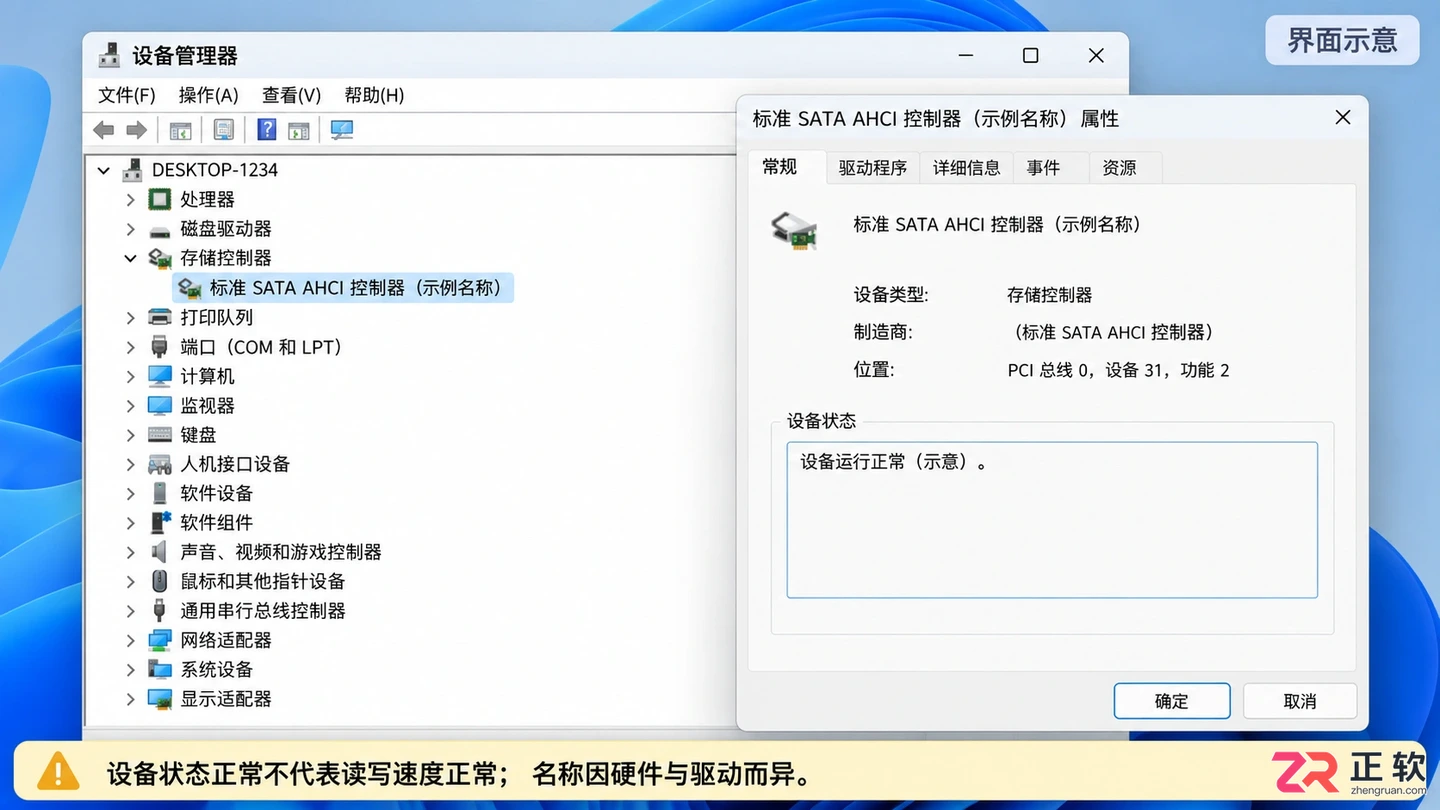Switch to the 驱动程序 tab
The height and width of the screenshot is (810, 1440).
tap(873, 168)
